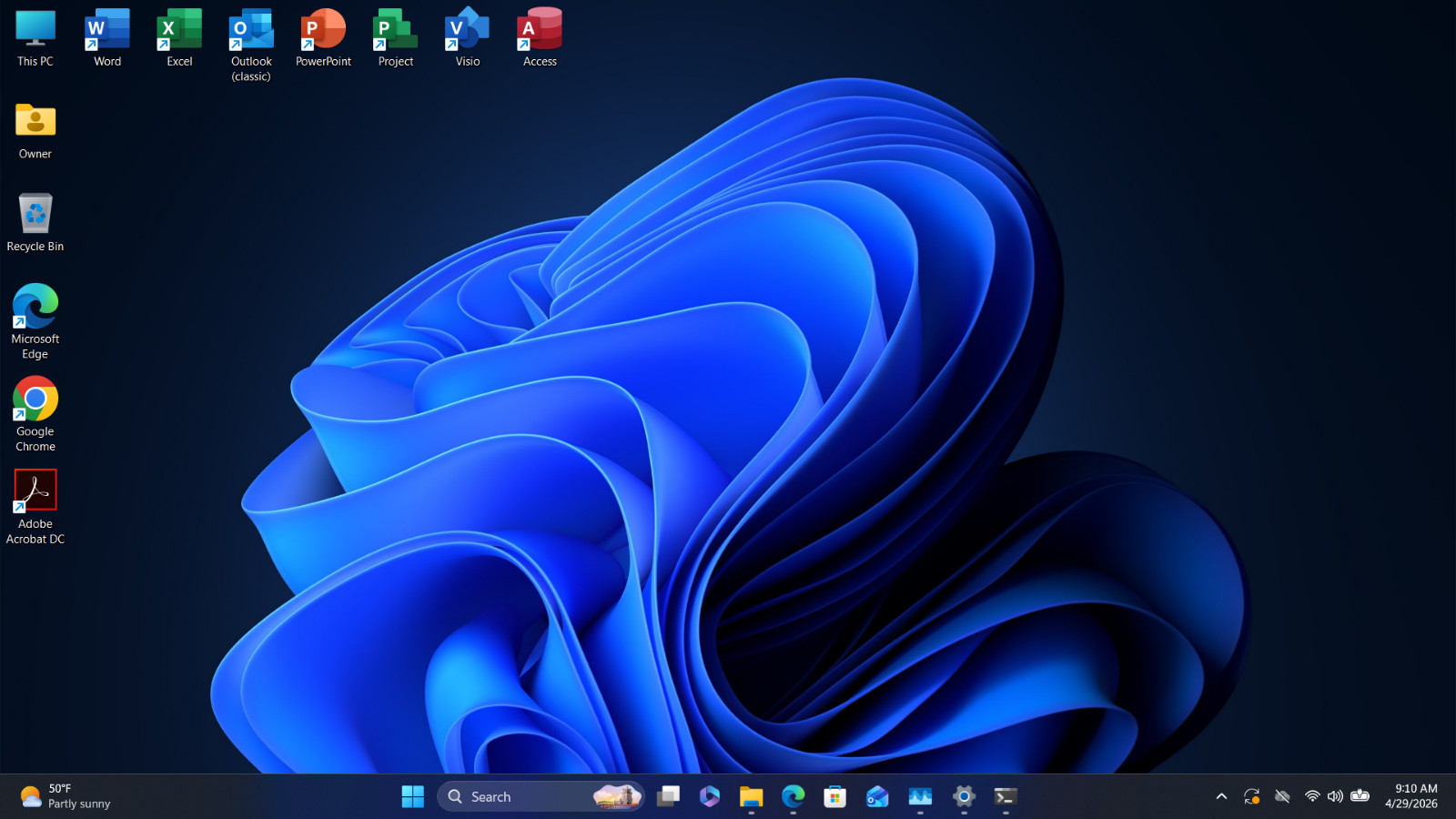The image size is (1456, 819).
Task: Open the Partly sunny weather widget
Action: [x=66, y=797]
